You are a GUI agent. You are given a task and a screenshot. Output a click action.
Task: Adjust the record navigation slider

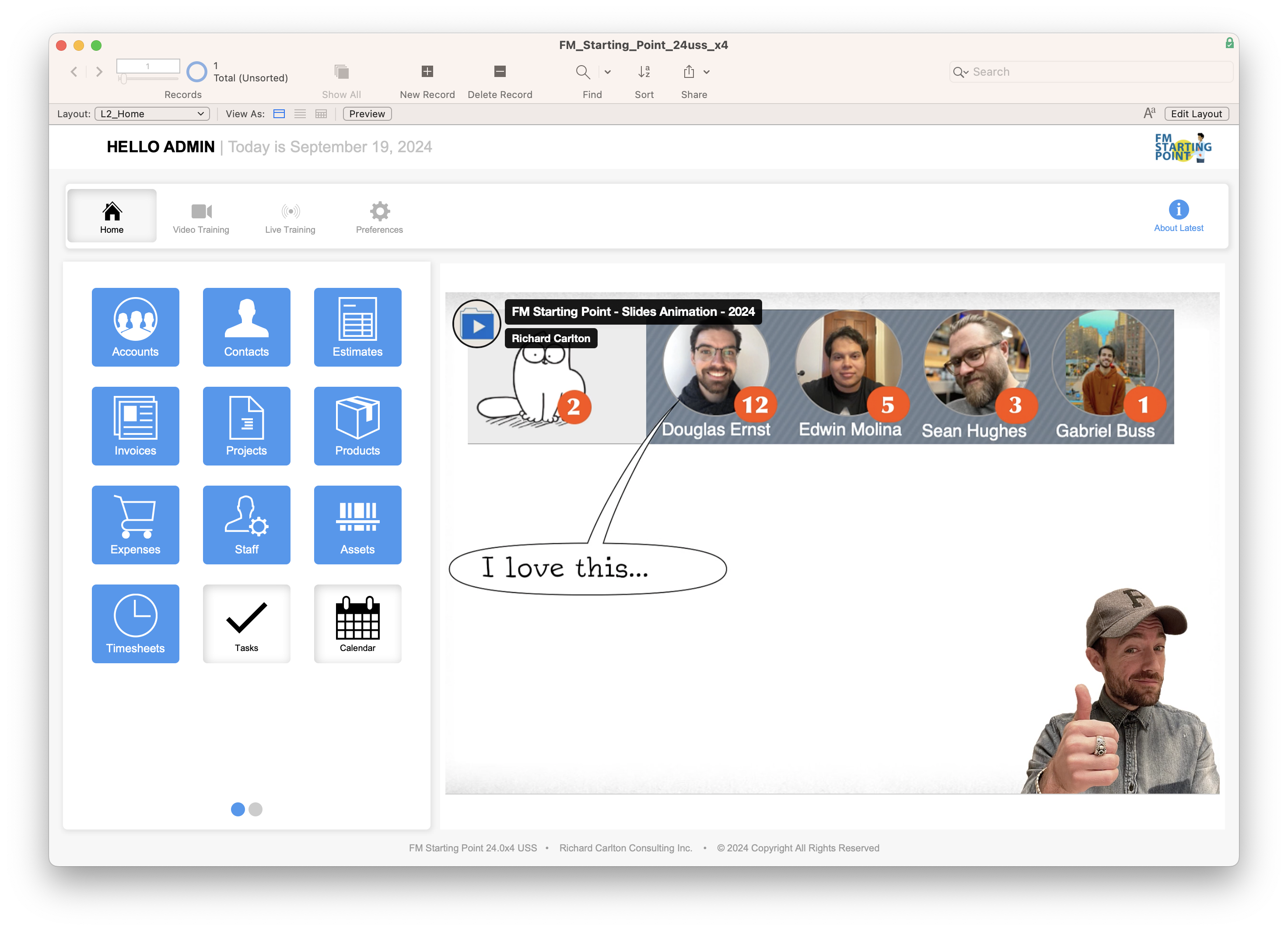pos(123,79)
